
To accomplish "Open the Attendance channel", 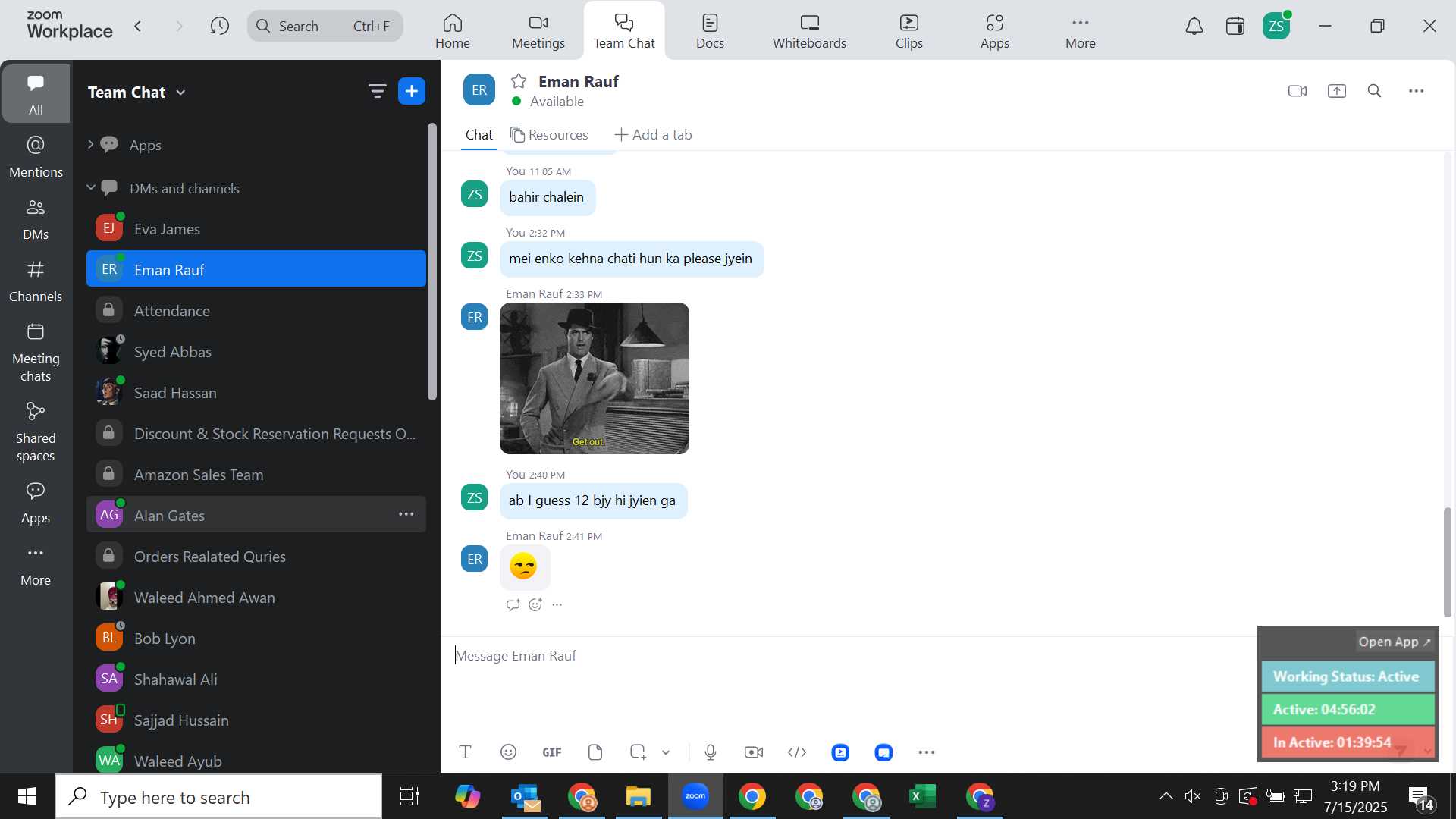I will 256,311.
